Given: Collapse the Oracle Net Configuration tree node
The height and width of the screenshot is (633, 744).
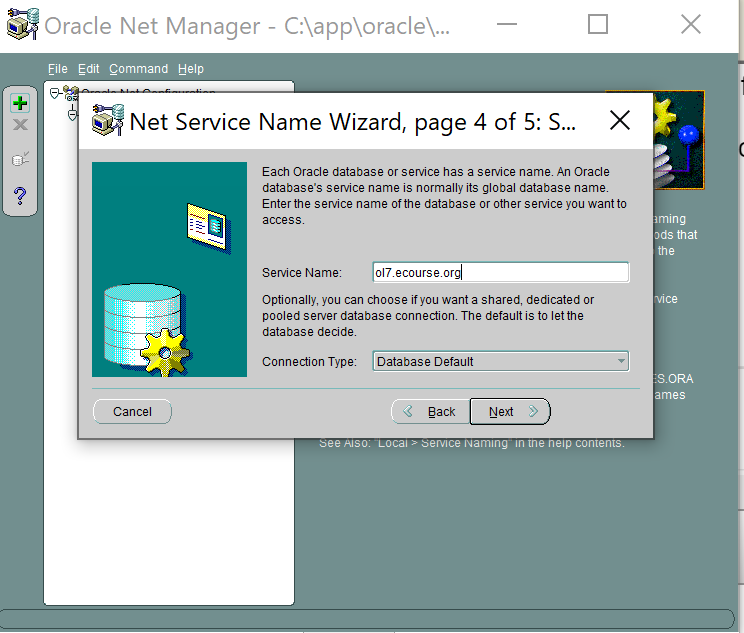Looking at the screenshot, I should pyautogui.click(x=54, y=93).
